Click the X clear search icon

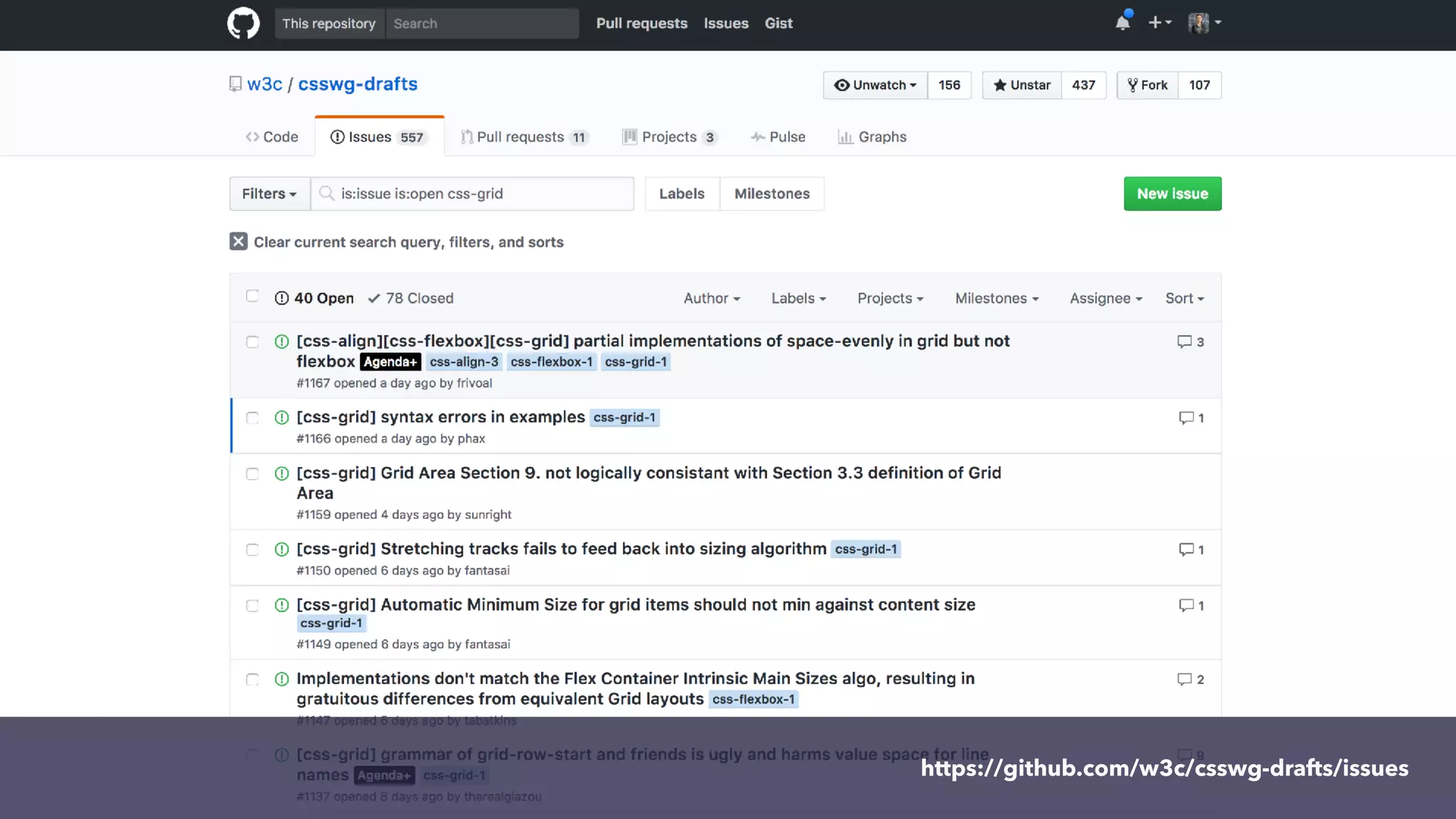[239, 242]
